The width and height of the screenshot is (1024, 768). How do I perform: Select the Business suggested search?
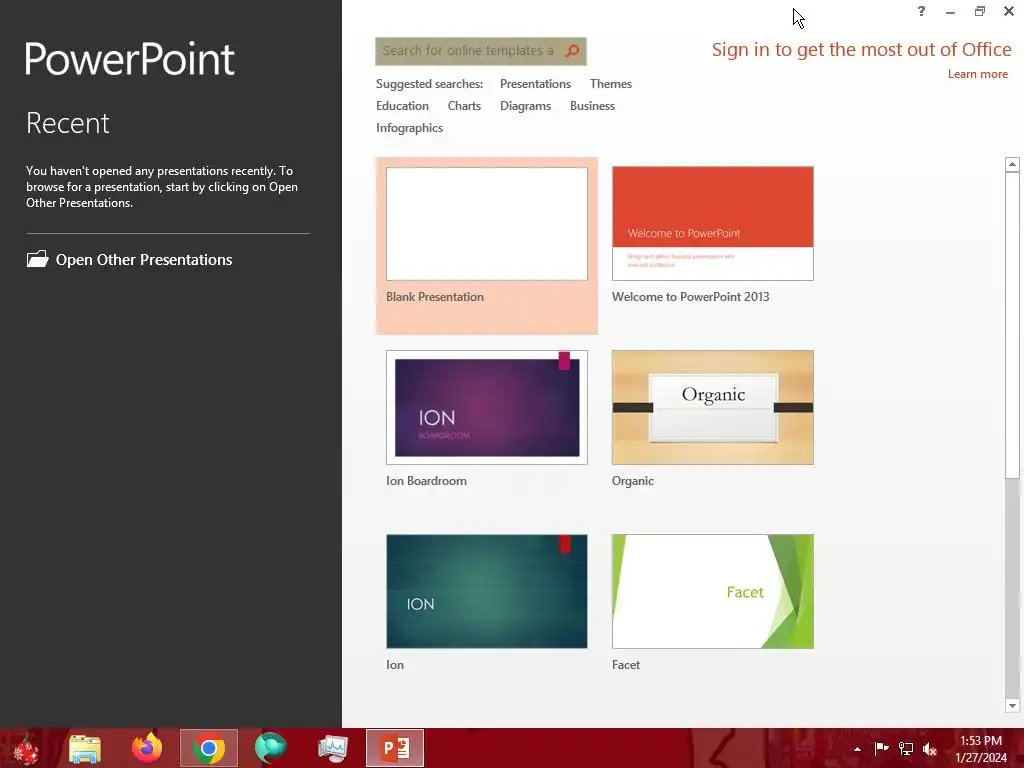coord(592,106)
